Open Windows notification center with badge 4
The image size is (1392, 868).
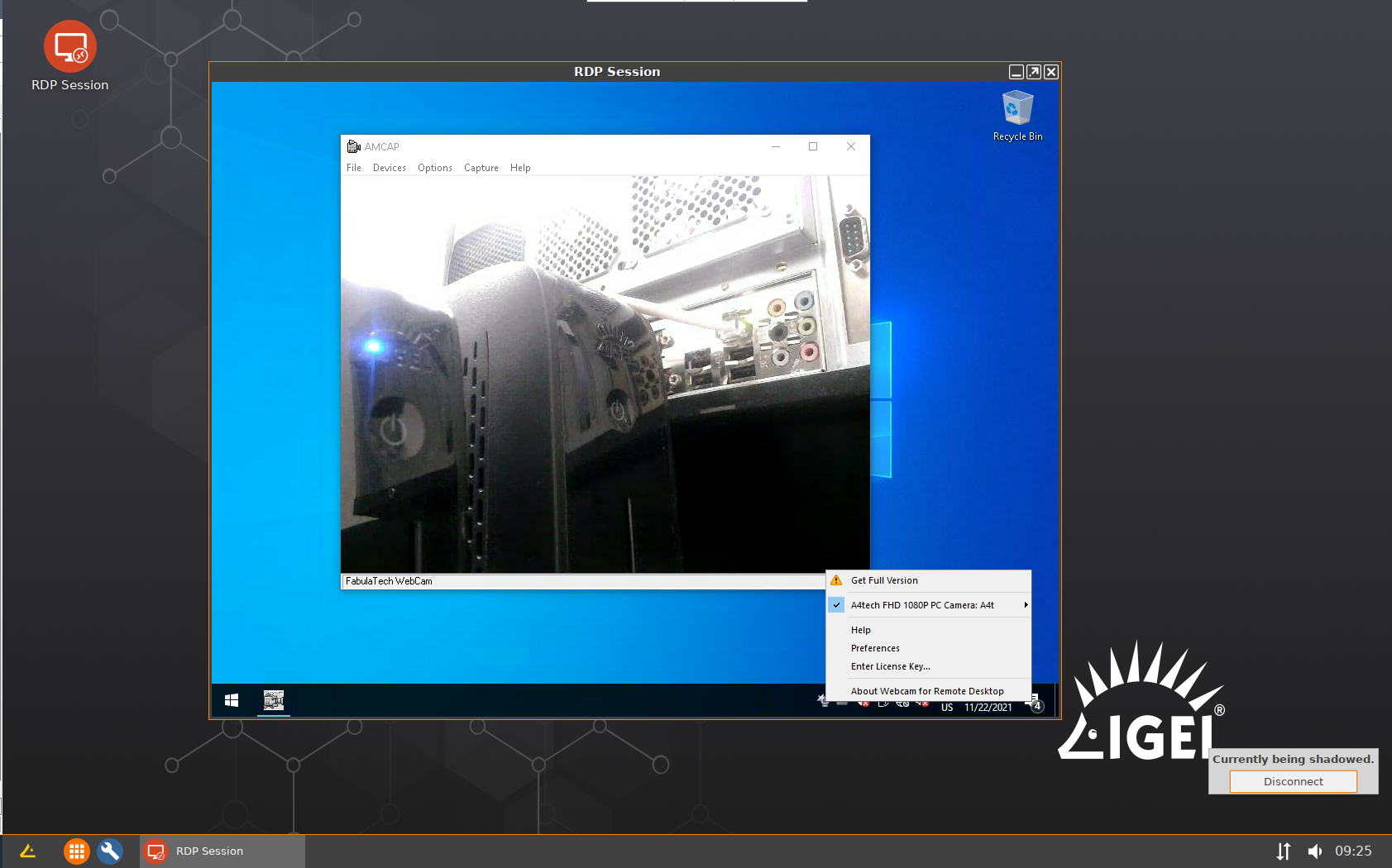1035,703
